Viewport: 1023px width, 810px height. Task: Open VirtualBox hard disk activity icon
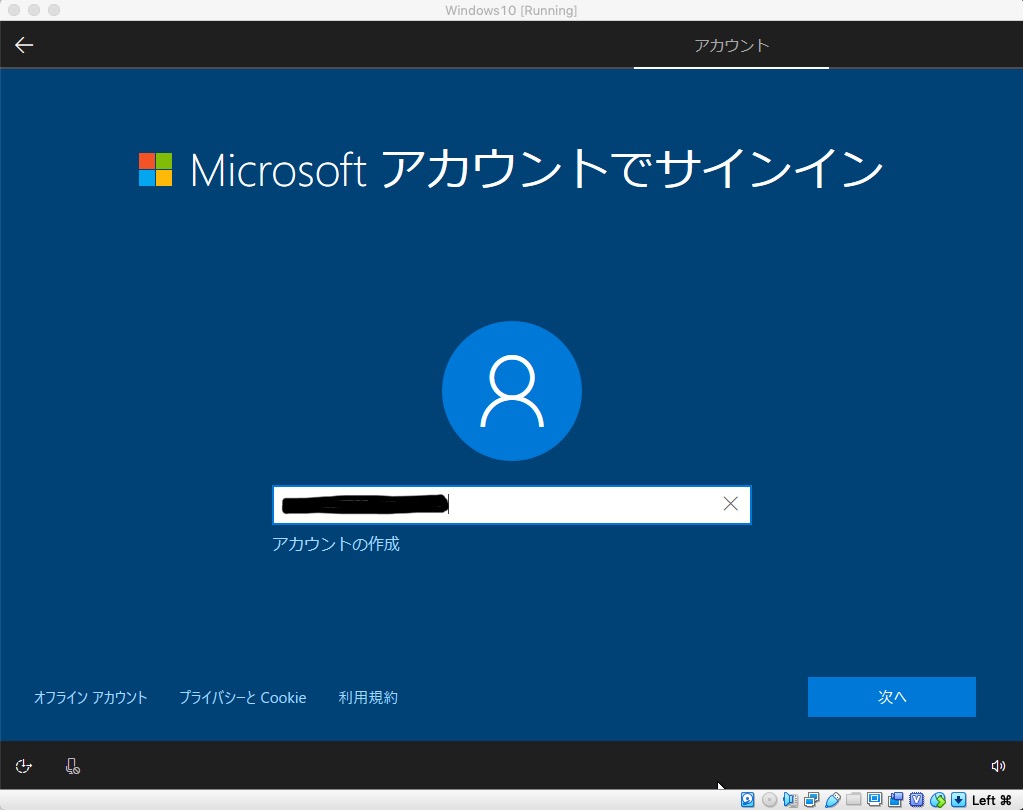coord(748,800)
